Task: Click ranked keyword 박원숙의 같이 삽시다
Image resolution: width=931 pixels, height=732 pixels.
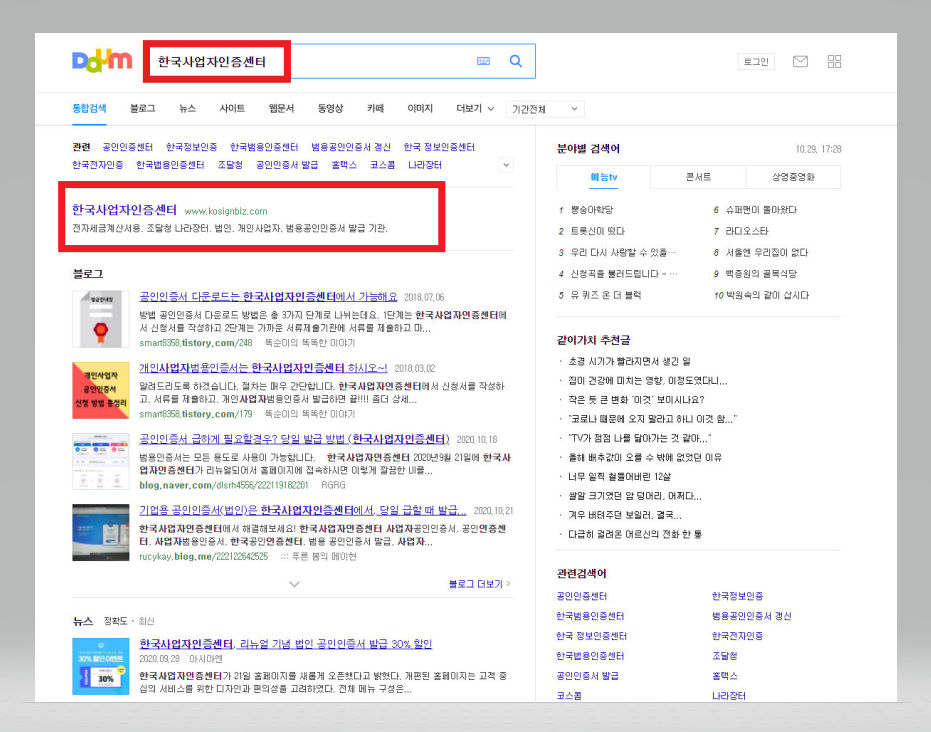Action: tap(768, 295)
